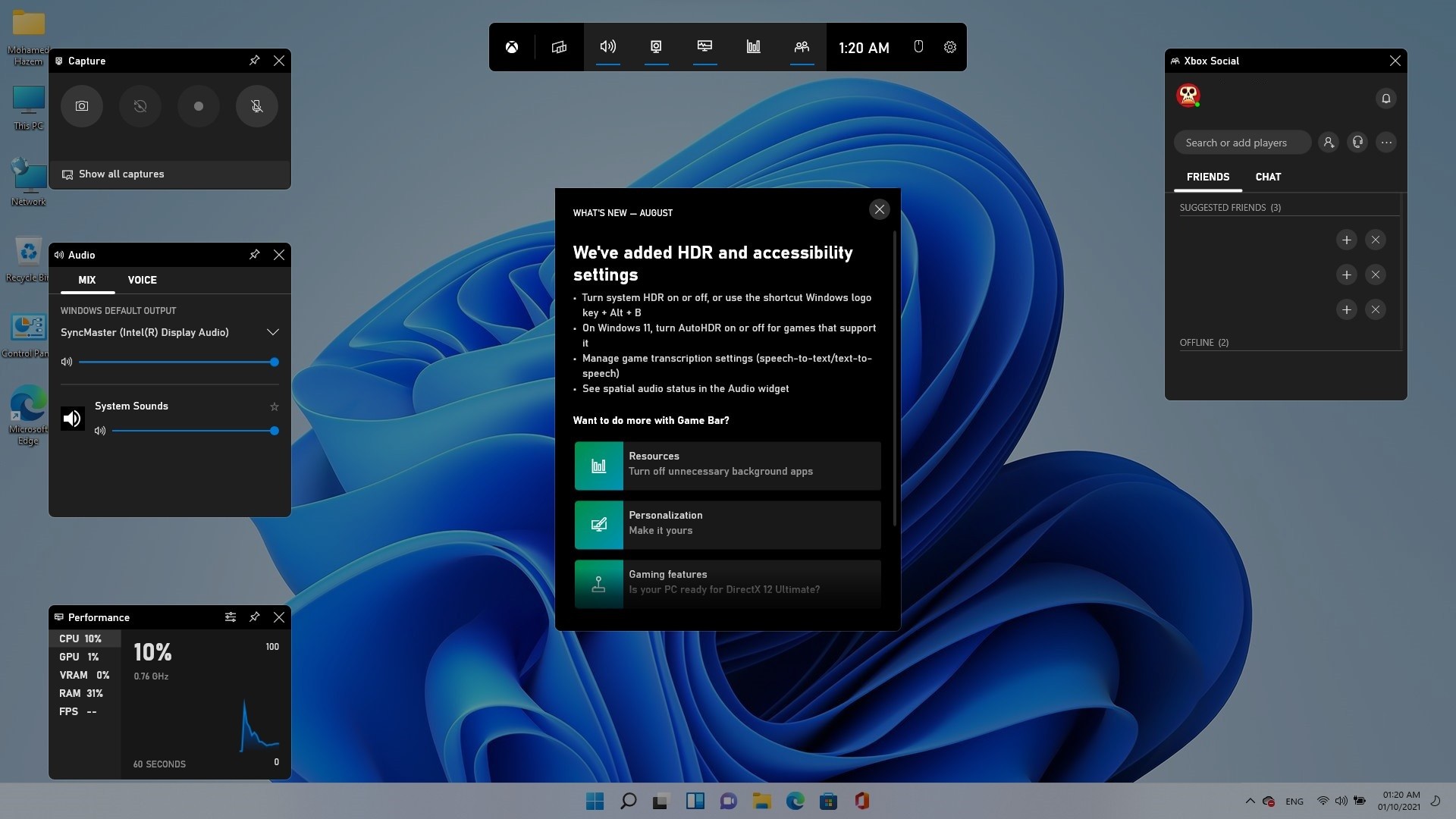Open the Widget menu in Game Bar
Viewport: 1456px width, 819px height.
pos(559,47)
